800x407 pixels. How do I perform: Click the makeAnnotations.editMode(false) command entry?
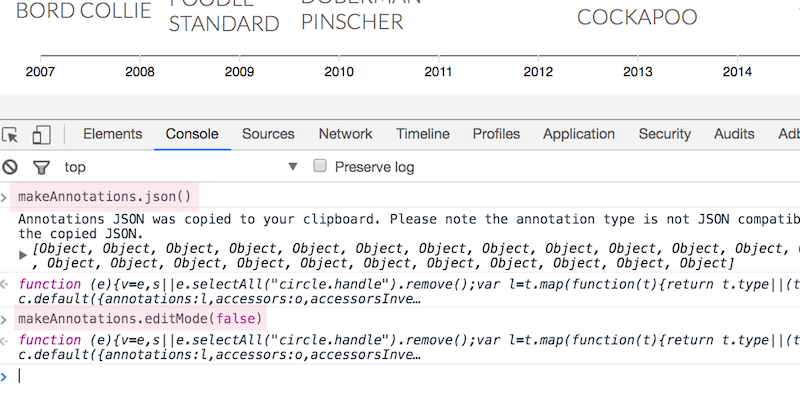click(140, 319)
